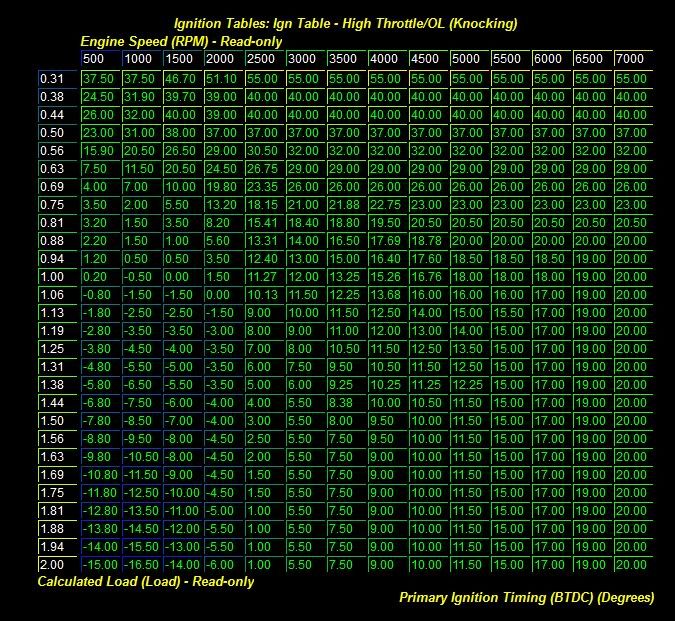Select the 500 RPM column header
The image size is (675, 621).
100,60
